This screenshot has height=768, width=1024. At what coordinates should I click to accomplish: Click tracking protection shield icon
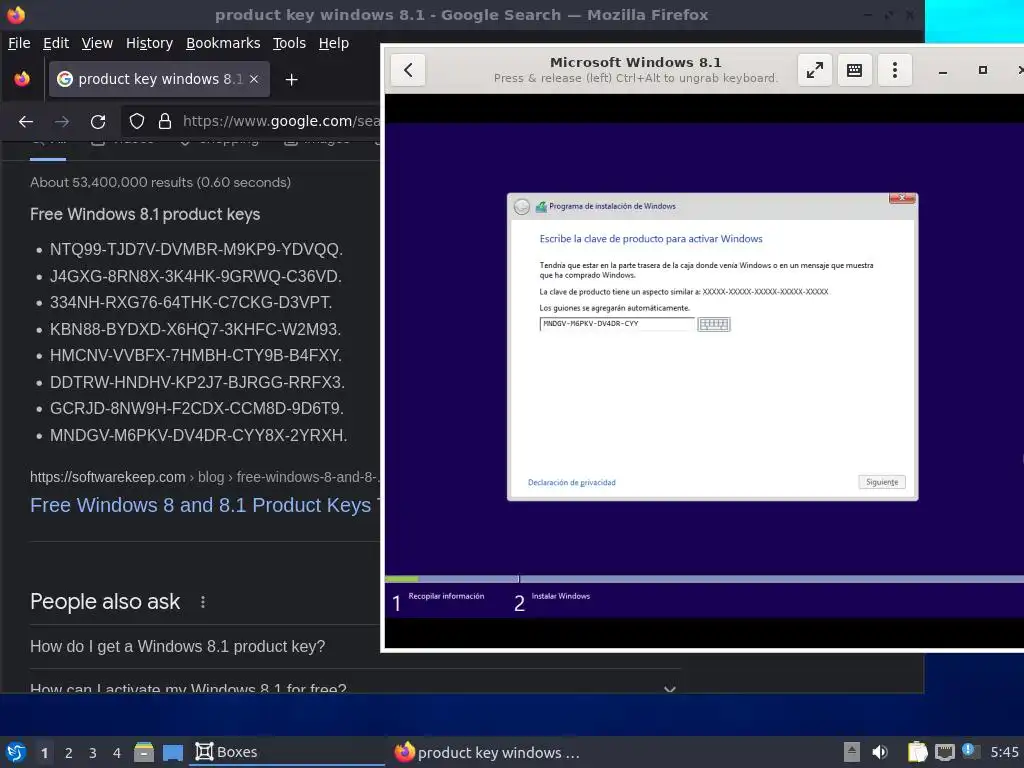coord(136,121)
